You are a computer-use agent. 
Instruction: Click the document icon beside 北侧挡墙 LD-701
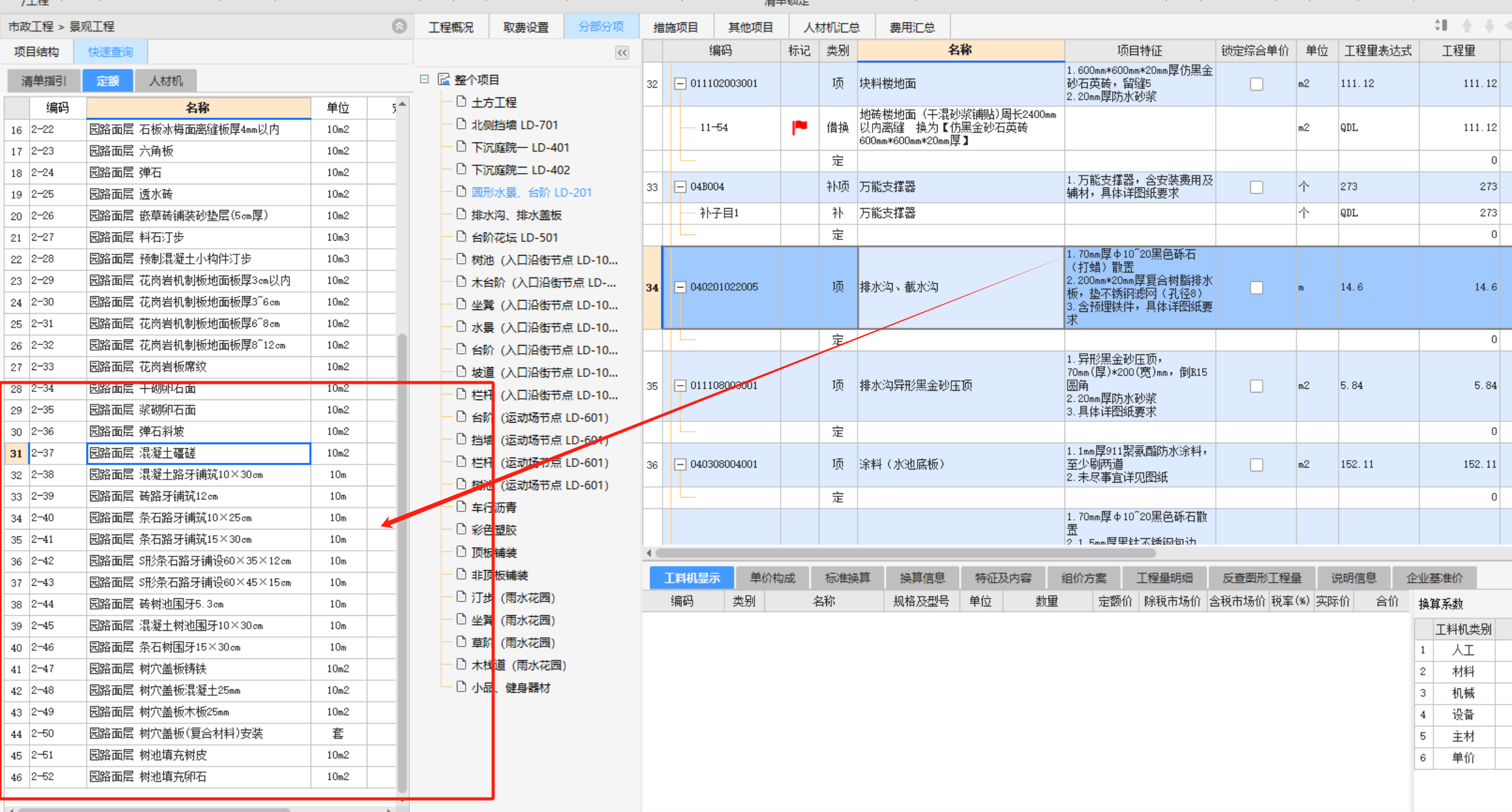461,124
